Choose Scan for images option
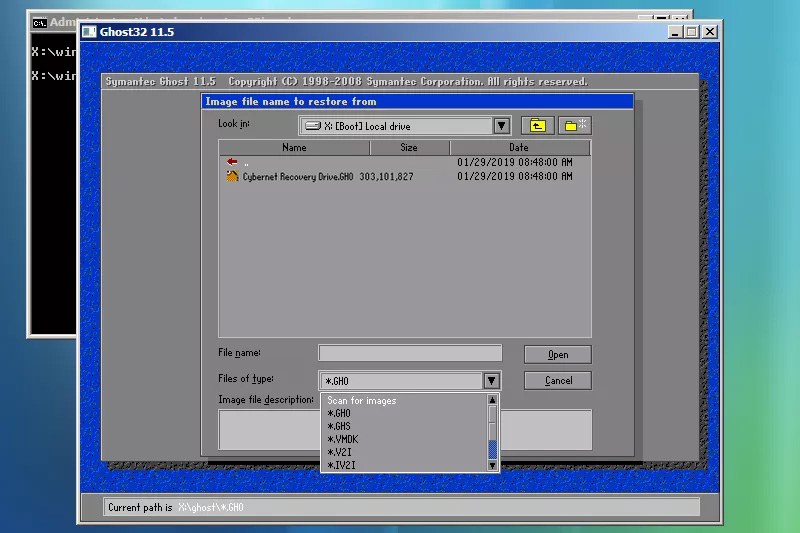800x533 pixels. click(x=404, y=400)
